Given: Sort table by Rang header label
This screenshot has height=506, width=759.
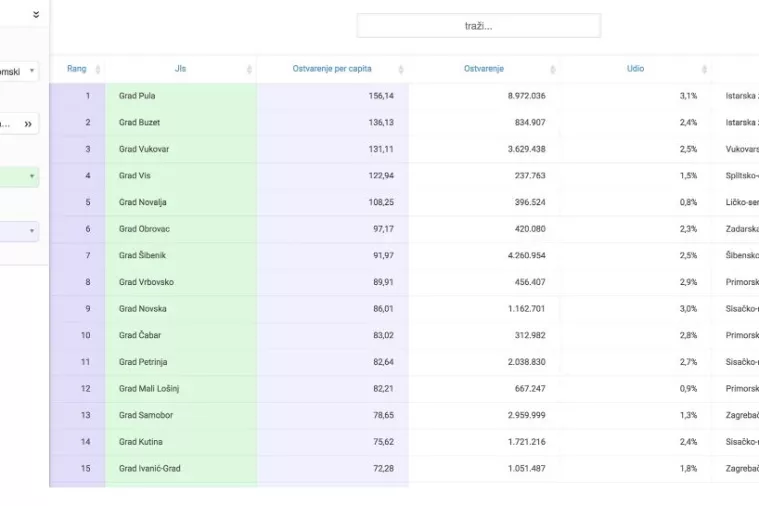Looking at the screenshot, I should 76,69.
